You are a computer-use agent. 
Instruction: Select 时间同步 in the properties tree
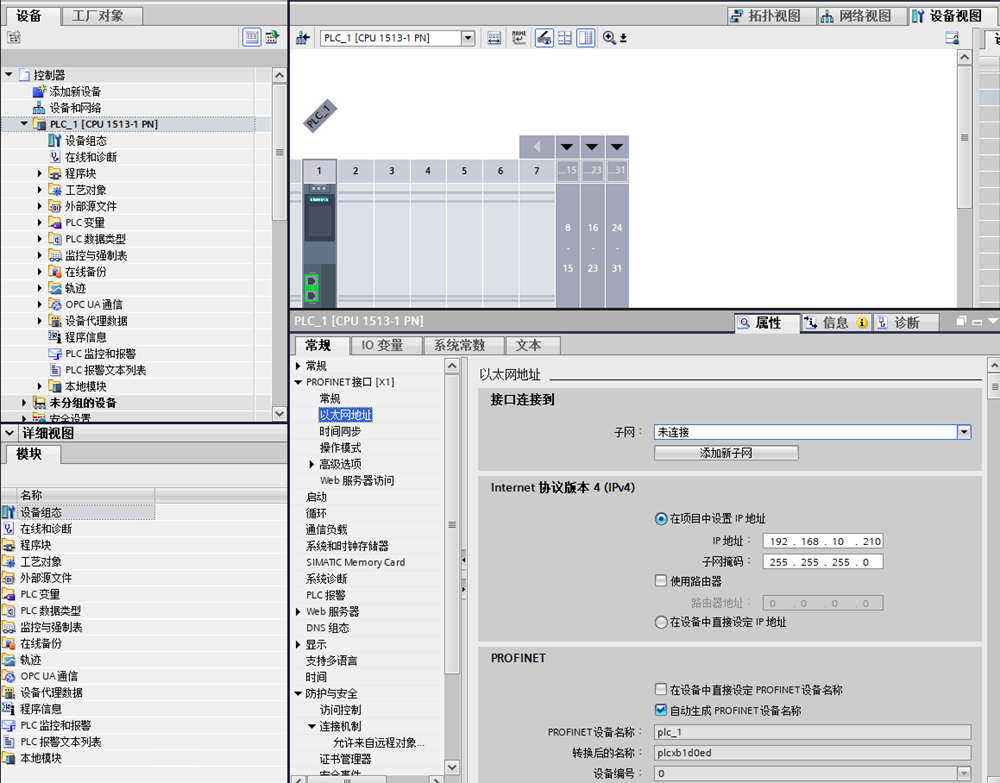tap(341, 431)
